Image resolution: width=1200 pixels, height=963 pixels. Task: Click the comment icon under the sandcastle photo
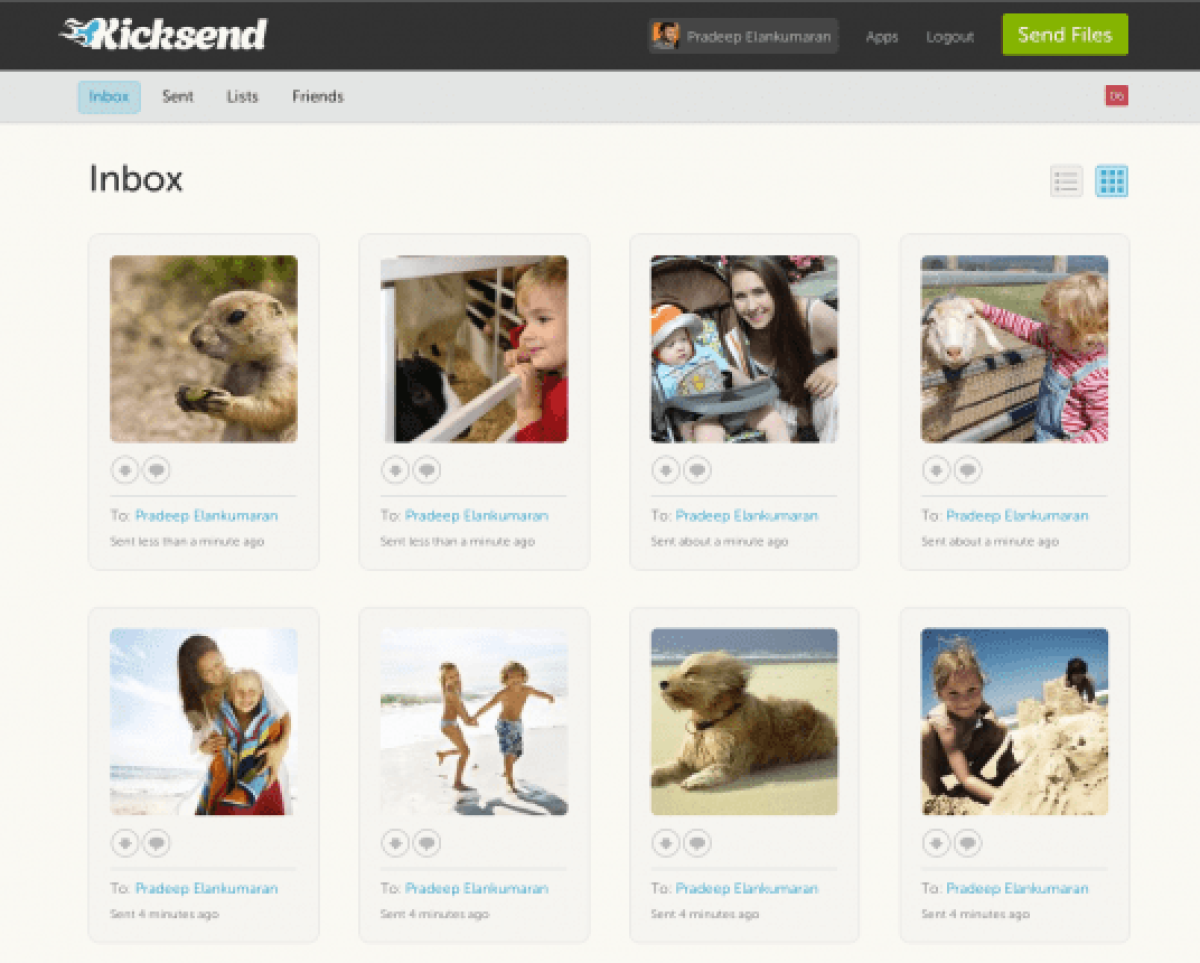tap(967, 843)
